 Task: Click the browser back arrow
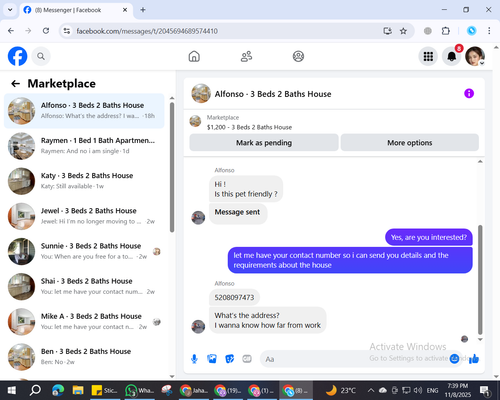[11, 31]
